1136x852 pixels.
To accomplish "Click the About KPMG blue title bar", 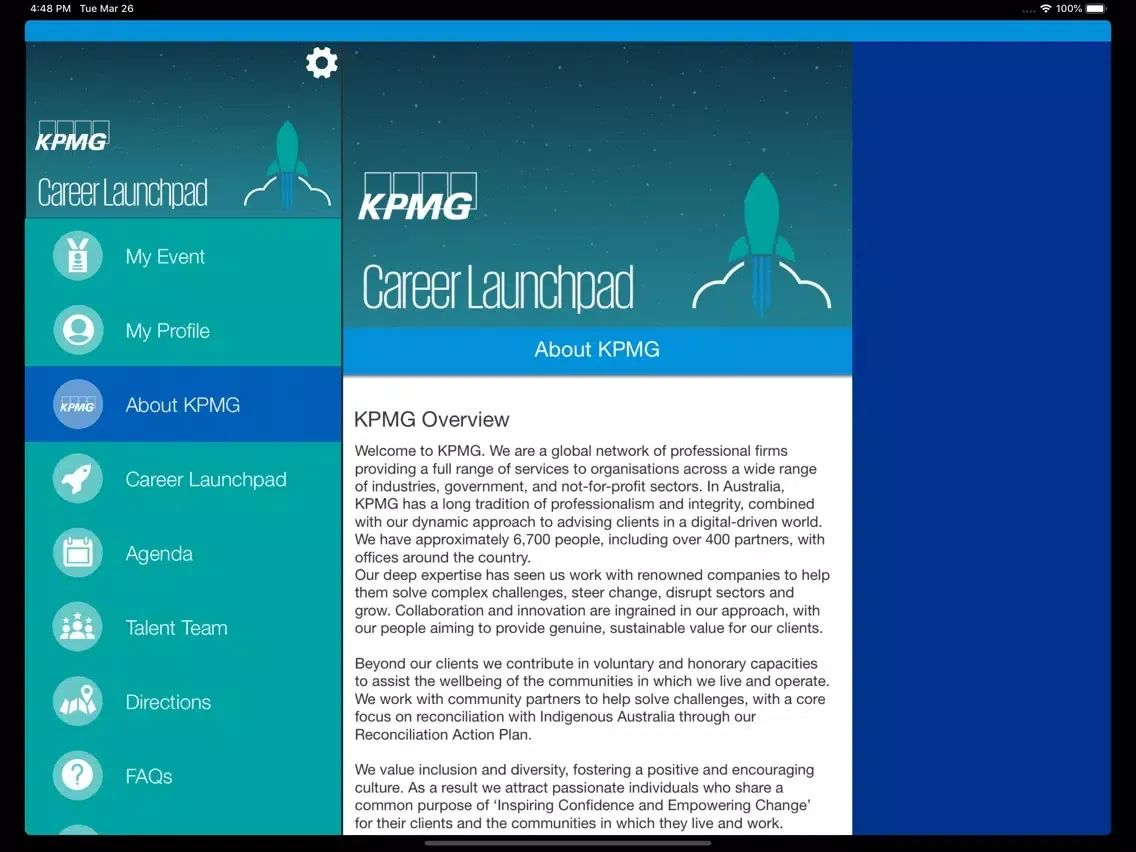I will tap(597, 350).
